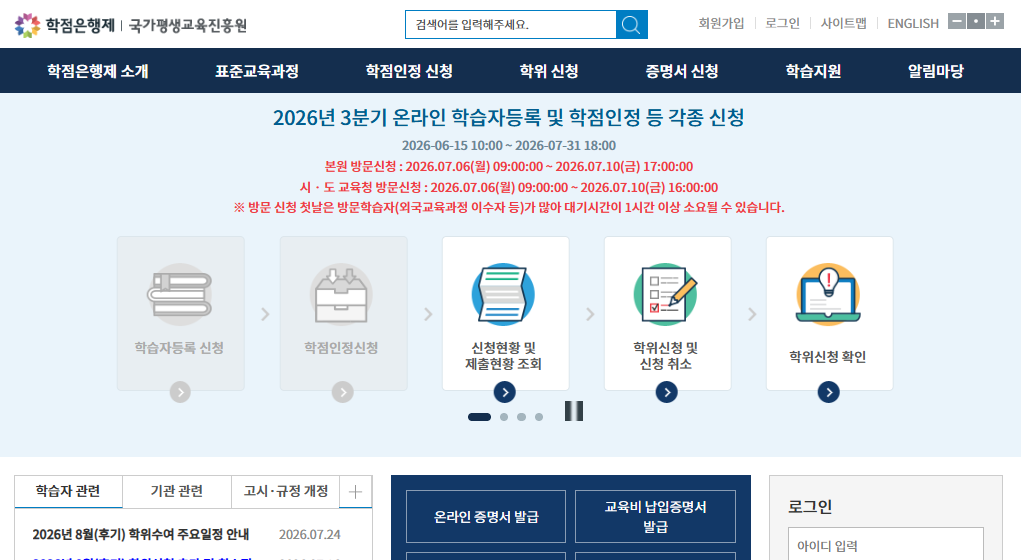This screenshot has width=1021, height=560.
Task: Focus the 아이디 입력 field
Action: click(886, 544)
